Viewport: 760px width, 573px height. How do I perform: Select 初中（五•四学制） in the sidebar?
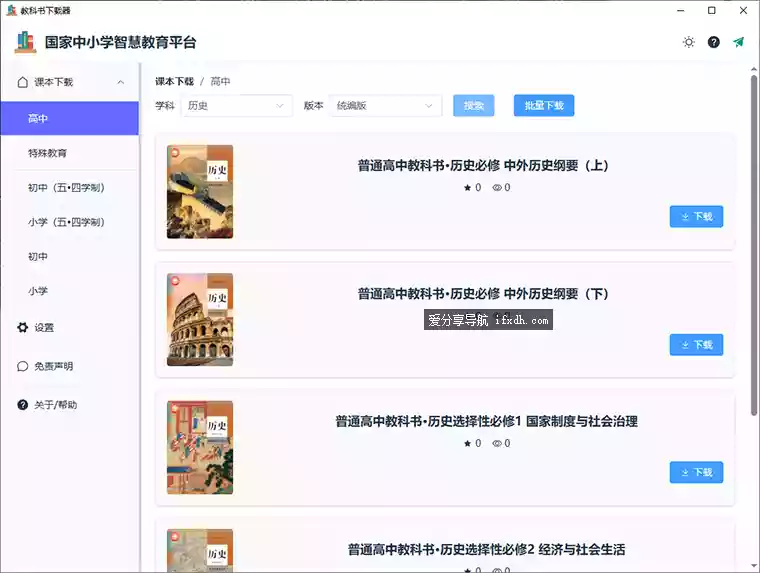coord(66,188)
